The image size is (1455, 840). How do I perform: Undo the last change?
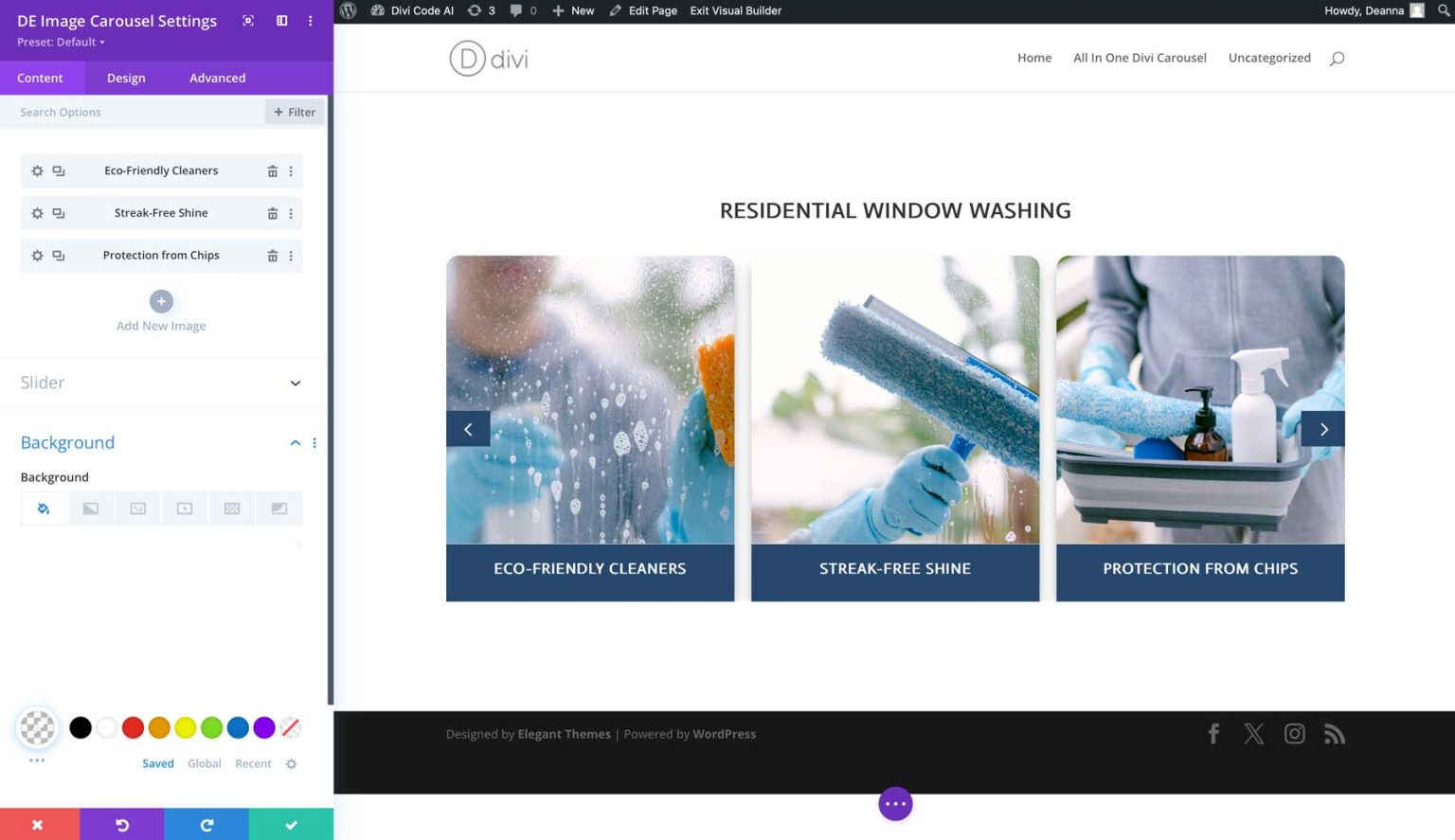(121, 824)
